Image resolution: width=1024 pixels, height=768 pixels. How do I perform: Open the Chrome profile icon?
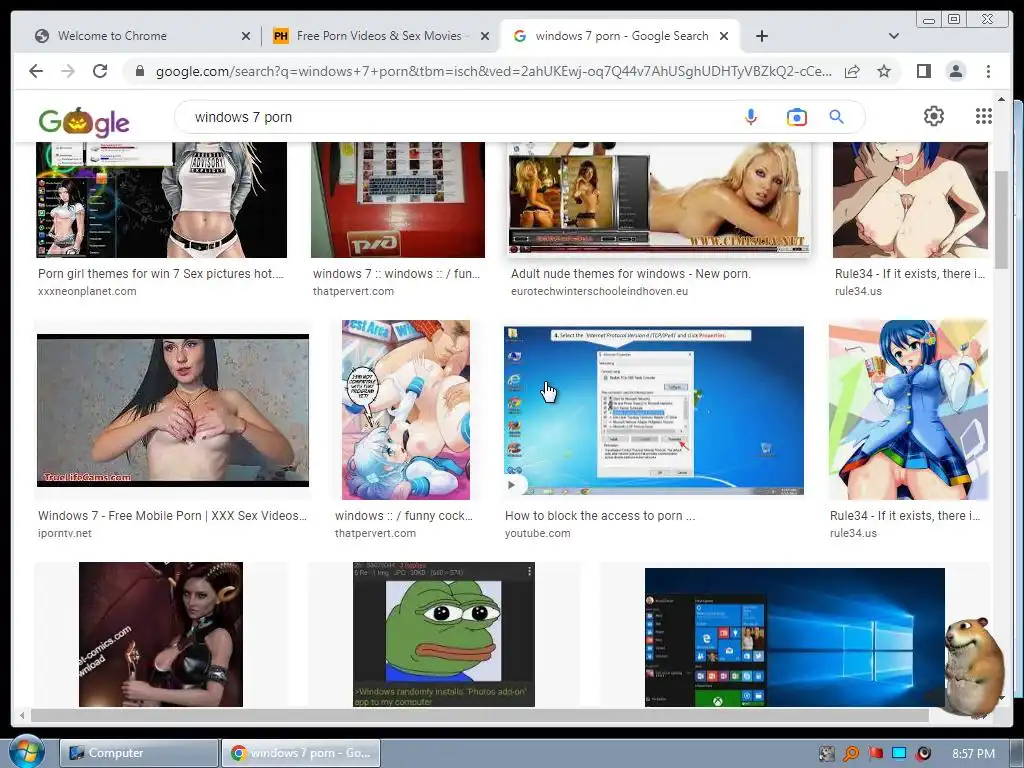[x=955, y=71]
